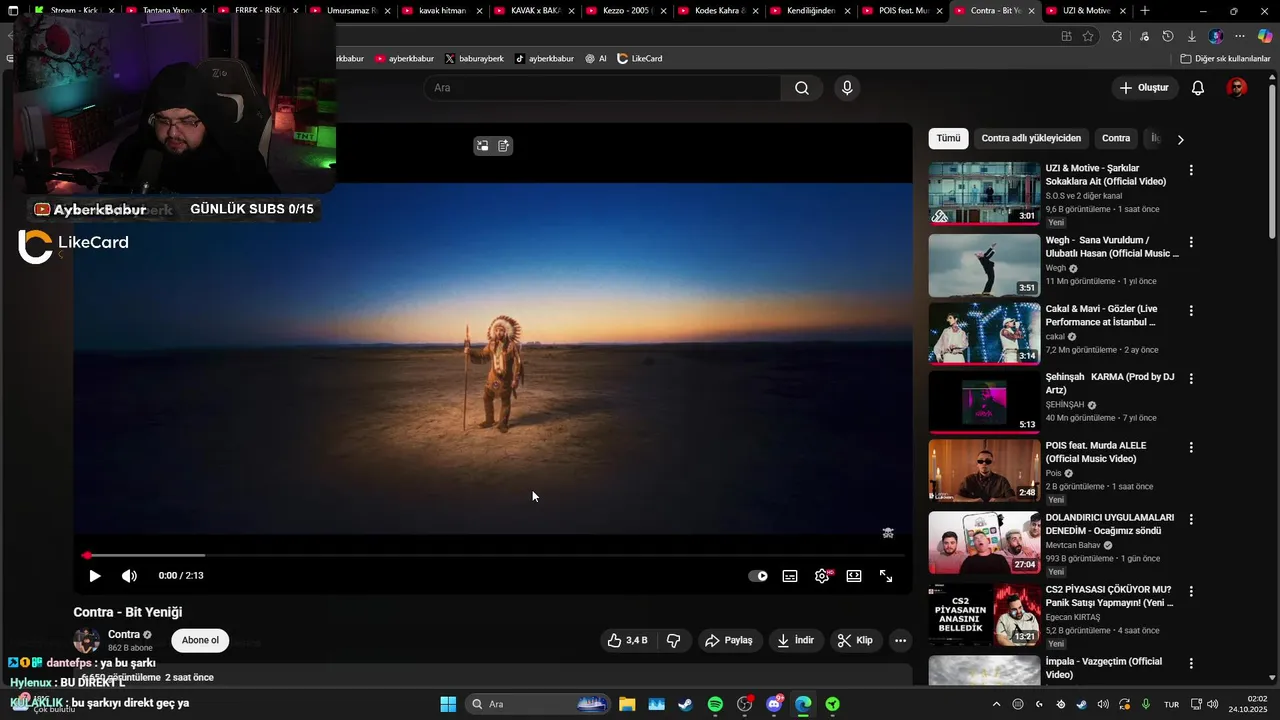The height and width of the screenshot is (720, 1280).
Task: Switch to theater mode
Action: coord(854,576)
